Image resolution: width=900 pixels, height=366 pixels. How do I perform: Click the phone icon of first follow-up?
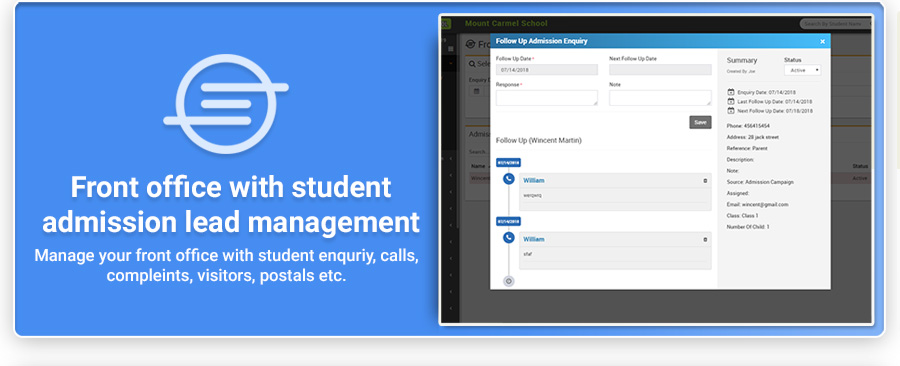tap(509, 179)
